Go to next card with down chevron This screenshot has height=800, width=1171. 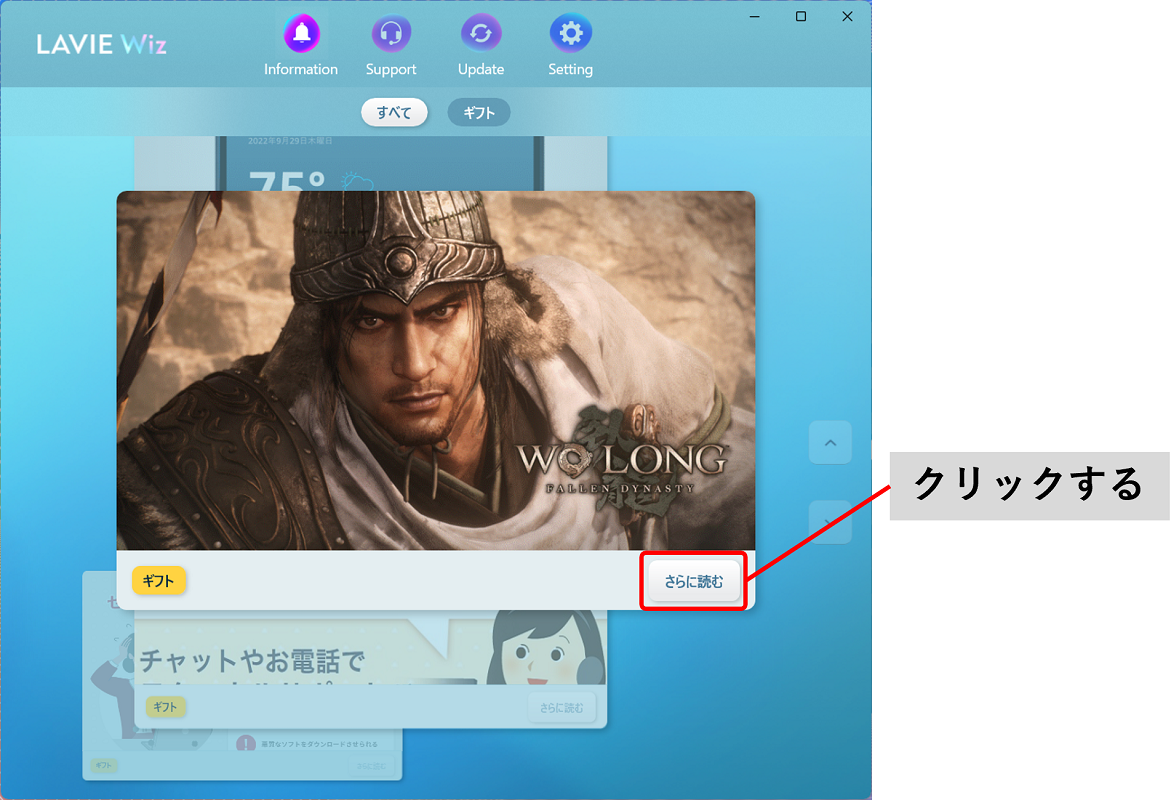(x=830, y=522)
